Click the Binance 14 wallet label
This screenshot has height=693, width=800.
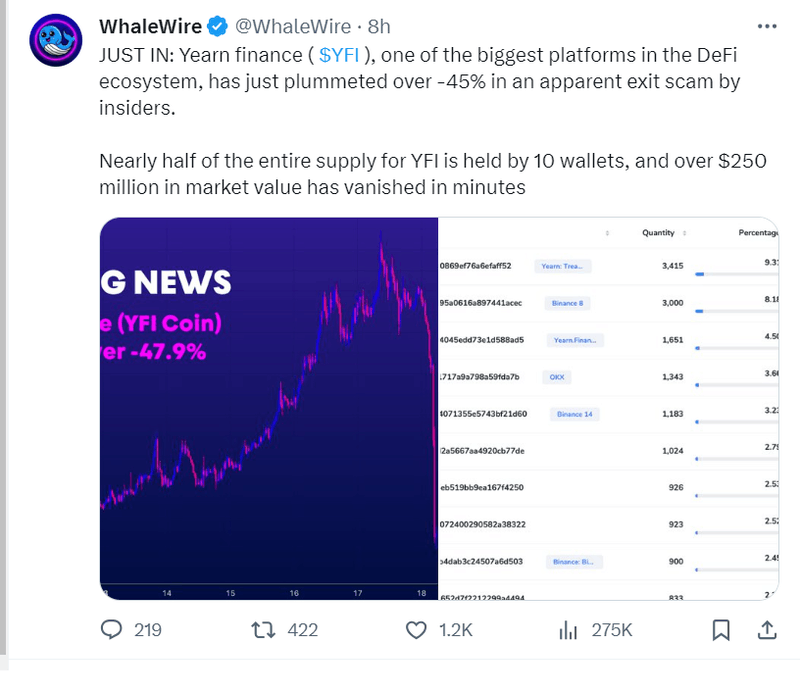click(x=574, y=414)
